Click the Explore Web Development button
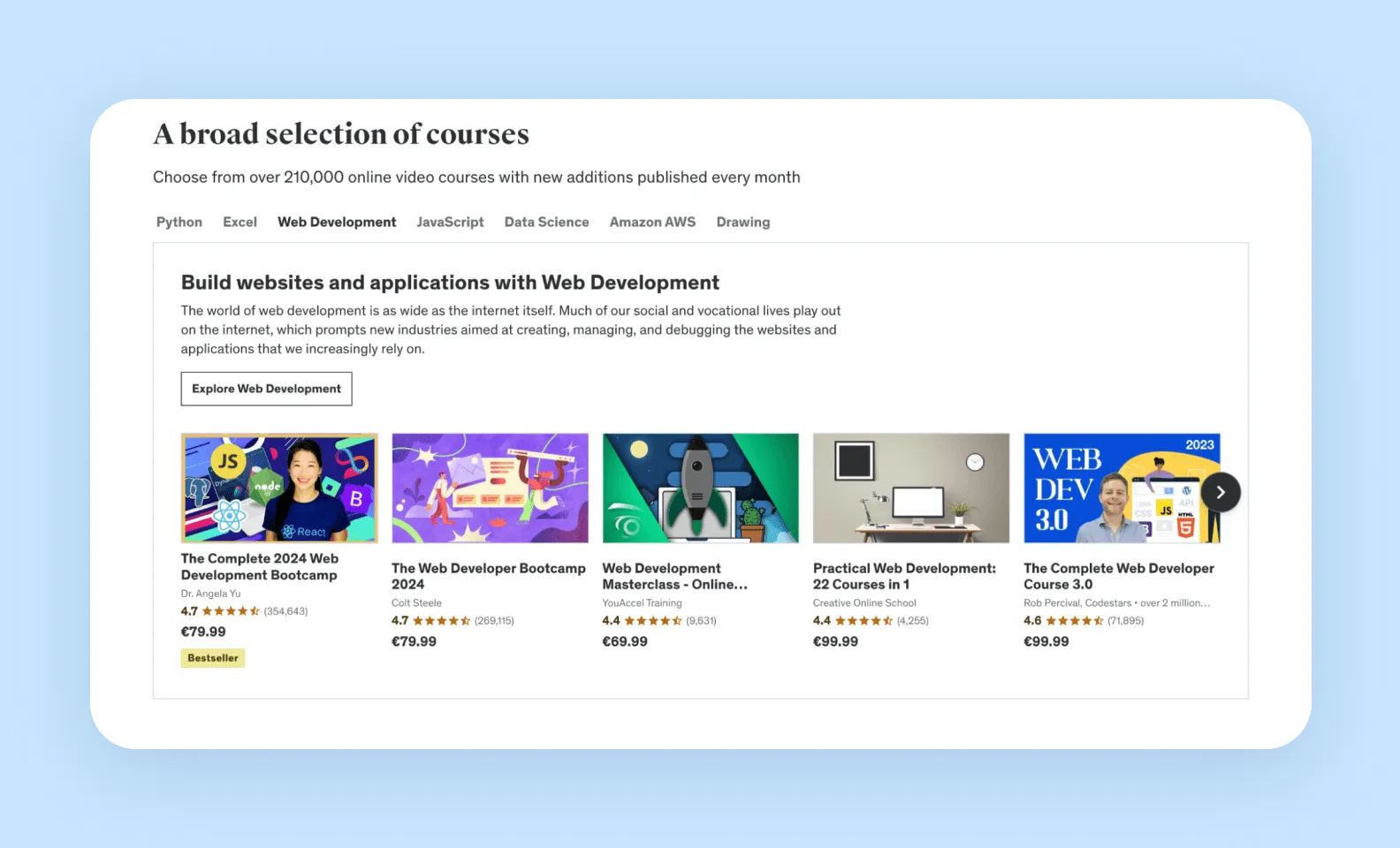Image resolution: width=1400 pixels, height=848 pixels. 266,389
